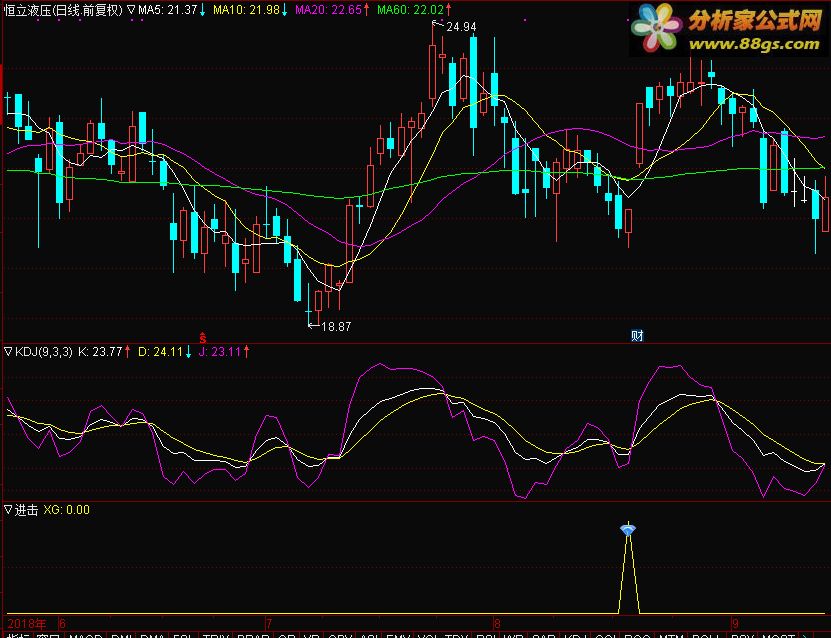Switch to the MTM indicator tab
Screen dimensions: 831x638
[671, 635]
